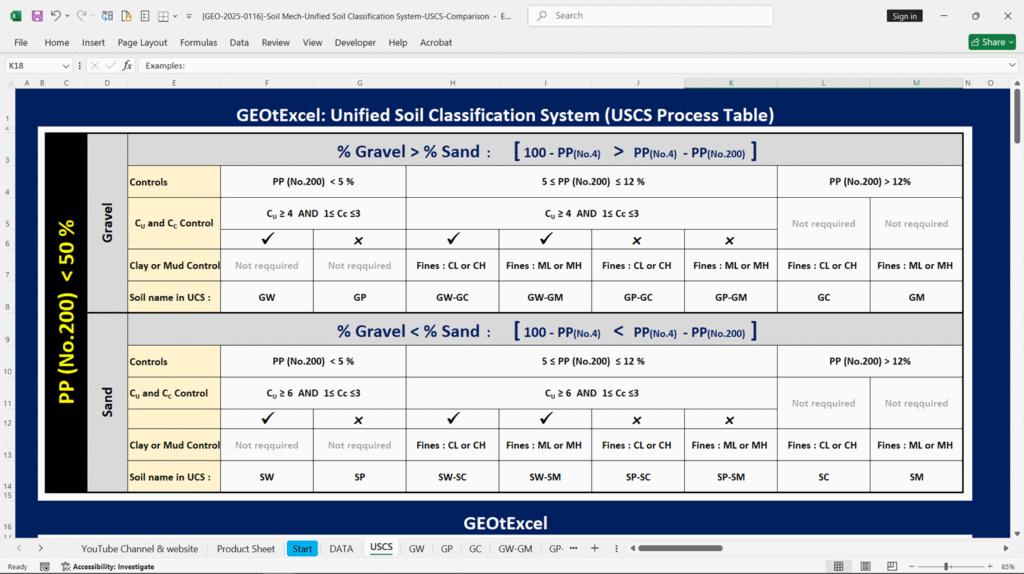1024x574 pixels.
Task: Click the GW-GC soil name cell
Action: [x=452, y=297]
